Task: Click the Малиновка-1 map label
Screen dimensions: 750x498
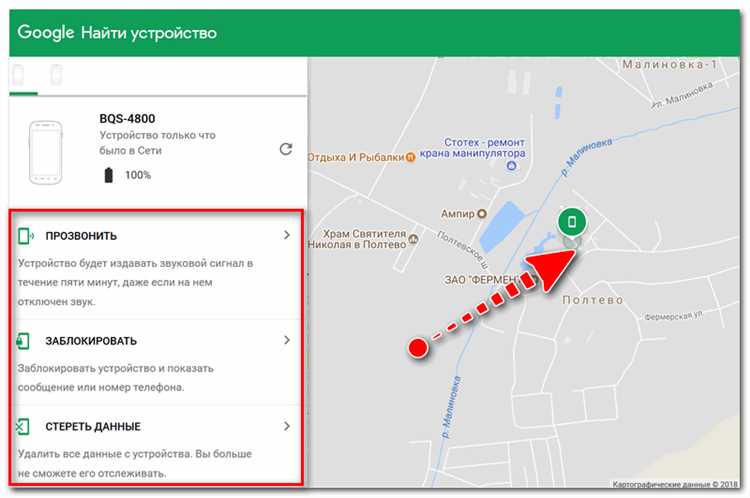Action: click(669, 64)
